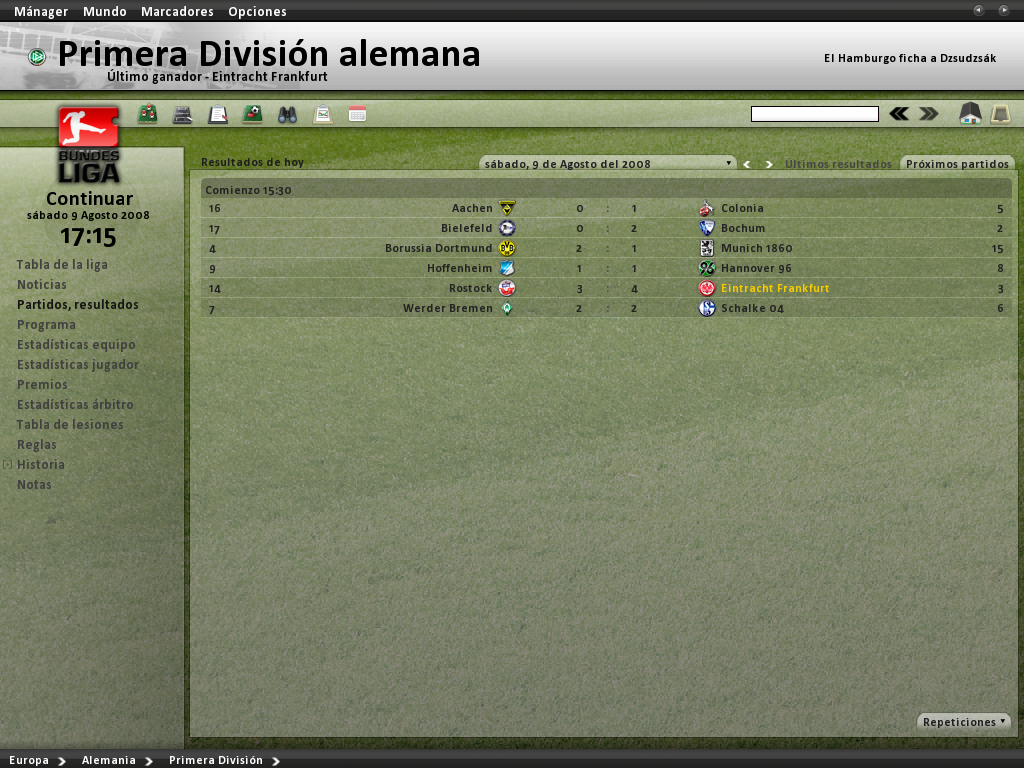Select Tabla de la liga in sidebar

(62, 264)
